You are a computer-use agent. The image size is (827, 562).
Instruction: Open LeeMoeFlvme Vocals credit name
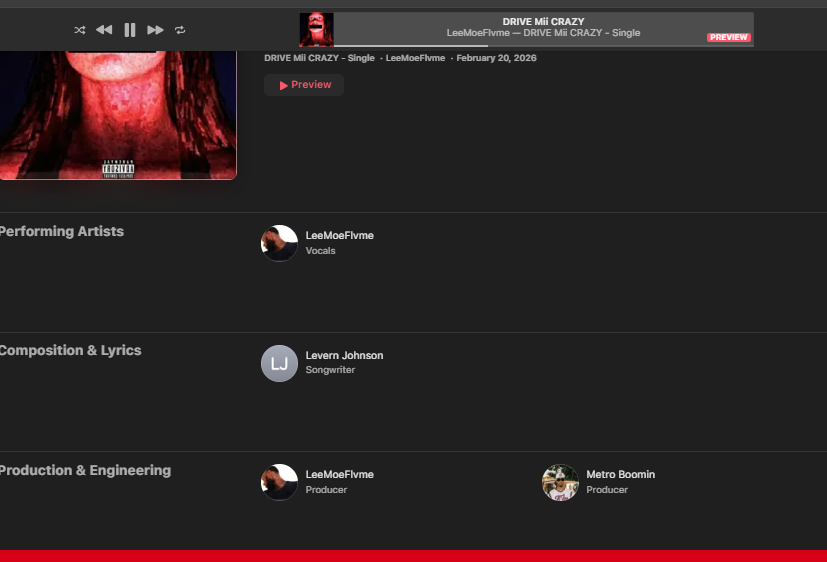tap(340, 236)
